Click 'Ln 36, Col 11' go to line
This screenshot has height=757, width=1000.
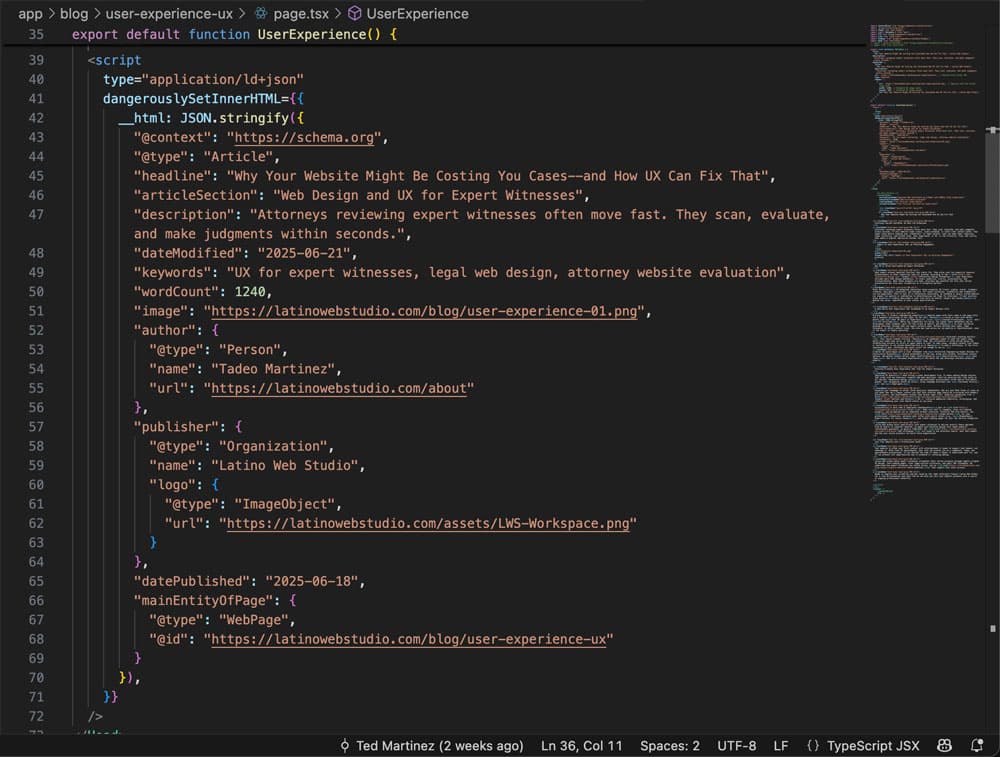click(x=581, y=746)
